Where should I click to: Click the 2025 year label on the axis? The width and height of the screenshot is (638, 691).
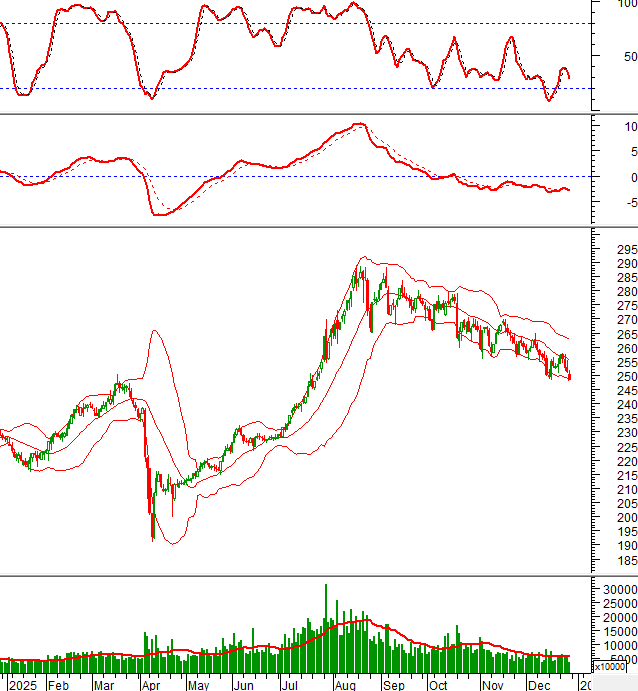pos(20,686)
